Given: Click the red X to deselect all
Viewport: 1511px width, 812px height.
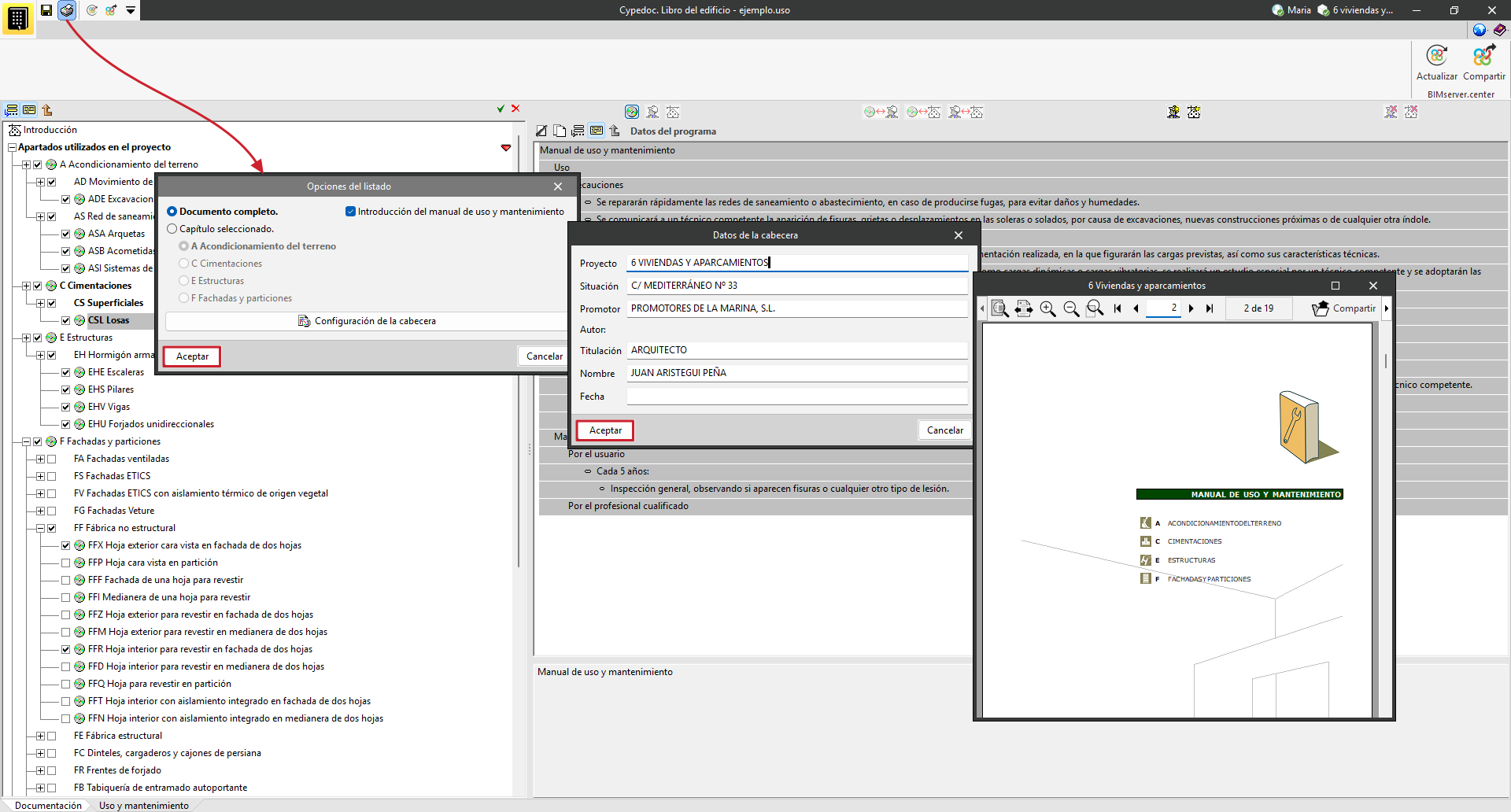Looking at the screenshot, I should (x=515, y=109).
